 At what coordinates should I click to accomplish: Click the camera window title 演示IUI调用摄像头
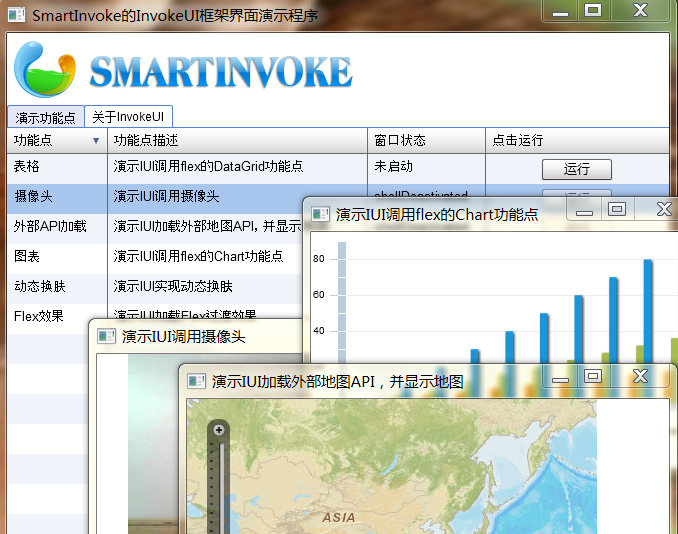point(184,336)
